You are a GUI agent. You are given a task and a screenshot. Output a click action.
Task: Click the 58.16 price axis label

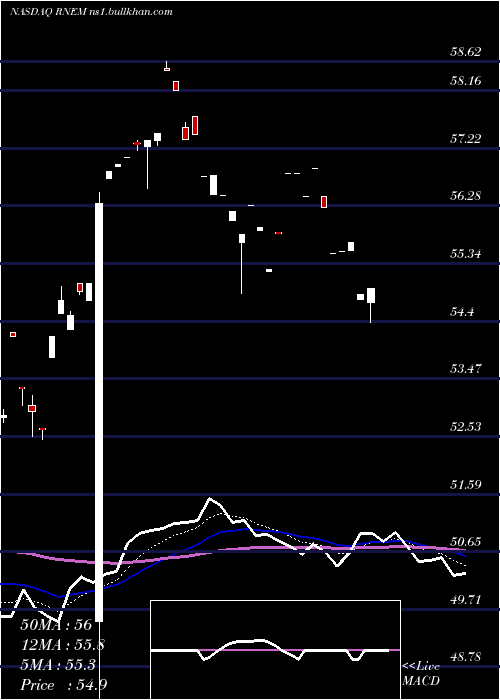[x=465, y=81]
